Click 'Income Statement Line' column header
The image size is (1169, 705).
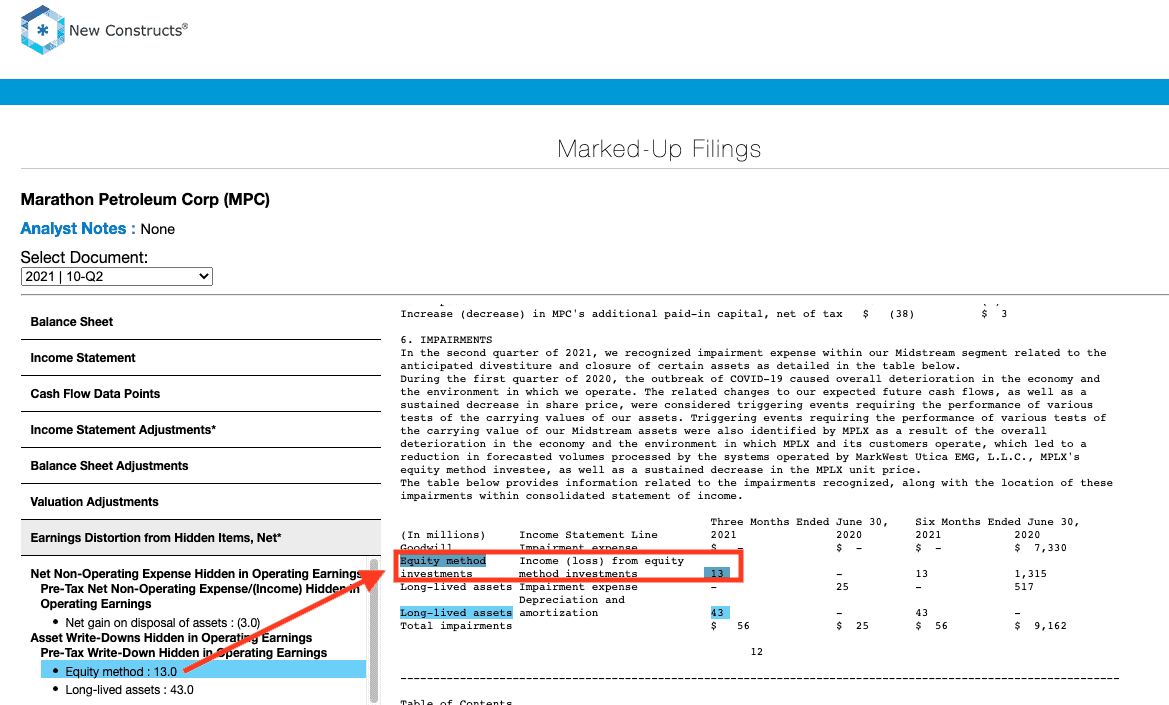tap(588, 535)
